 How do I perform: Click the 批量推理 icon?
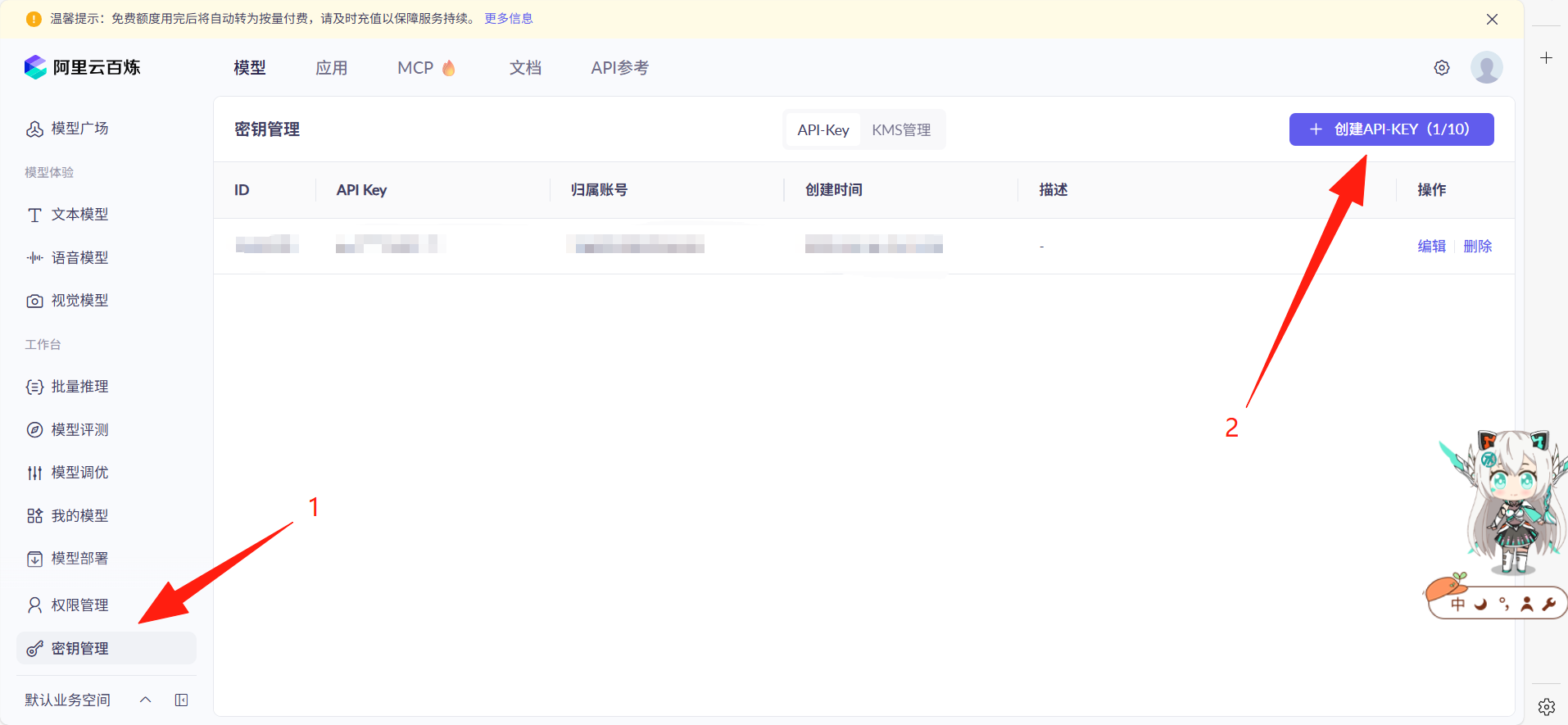34,387
